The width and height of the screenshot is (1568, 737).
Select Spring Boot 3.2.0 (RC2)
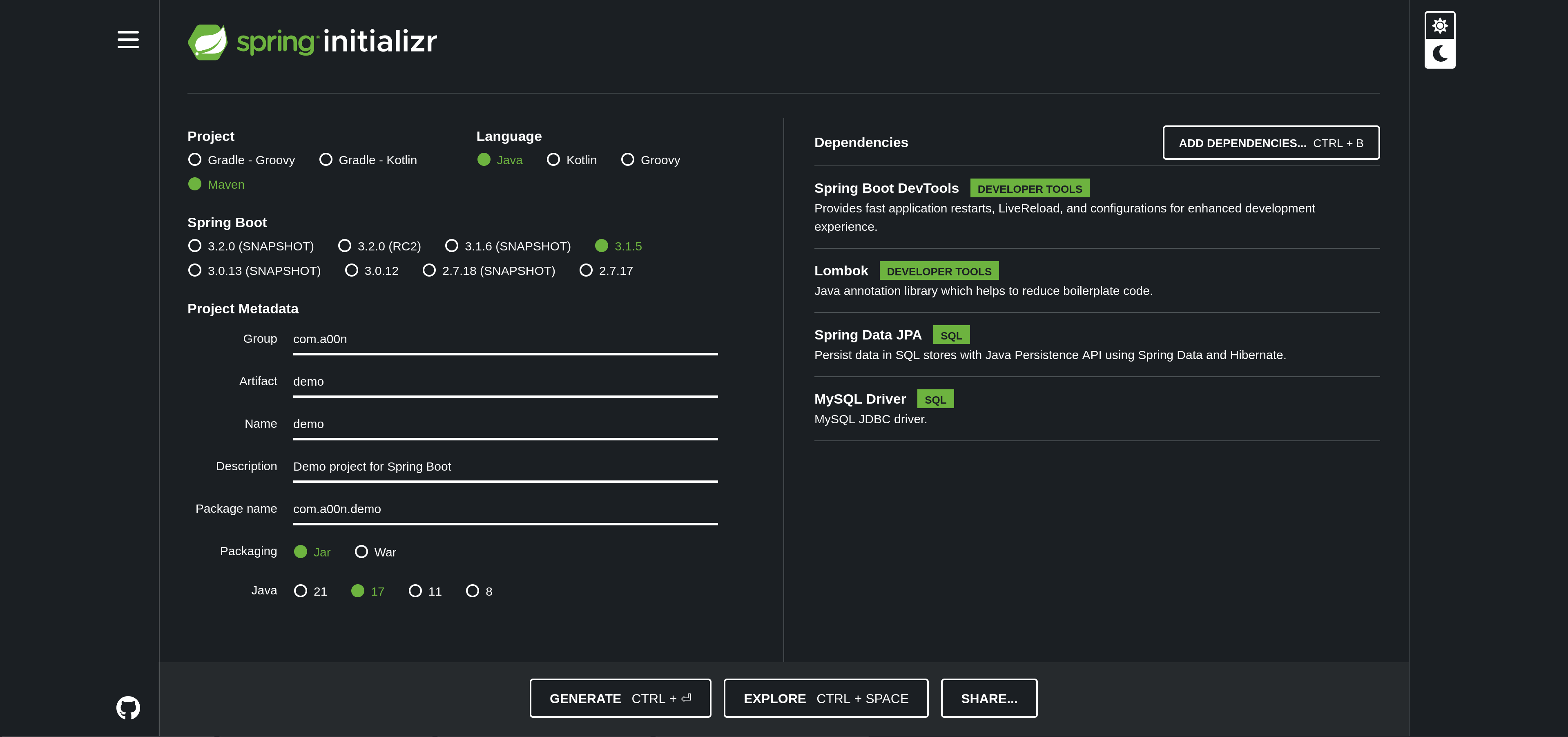tap(379, 246)
